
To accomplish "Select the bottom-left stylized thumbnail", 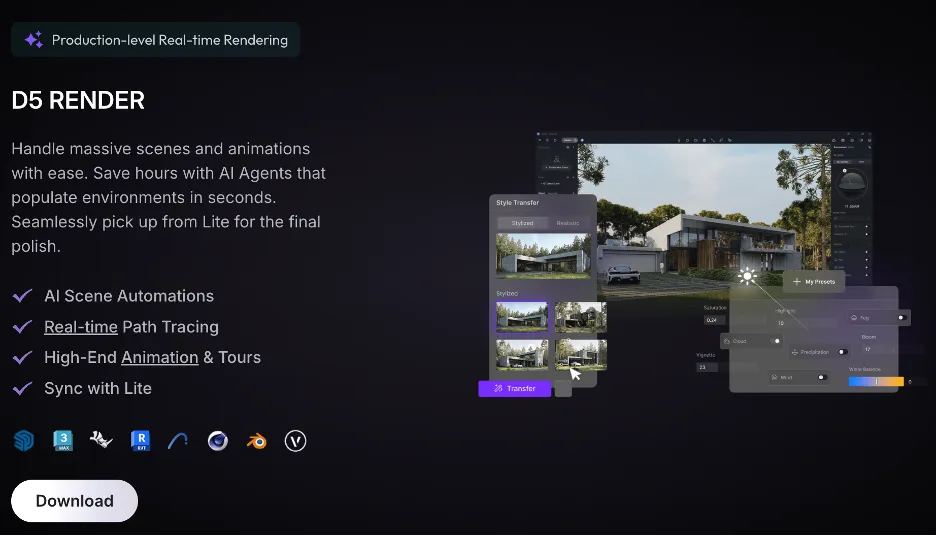I will [x=522, y=355].
